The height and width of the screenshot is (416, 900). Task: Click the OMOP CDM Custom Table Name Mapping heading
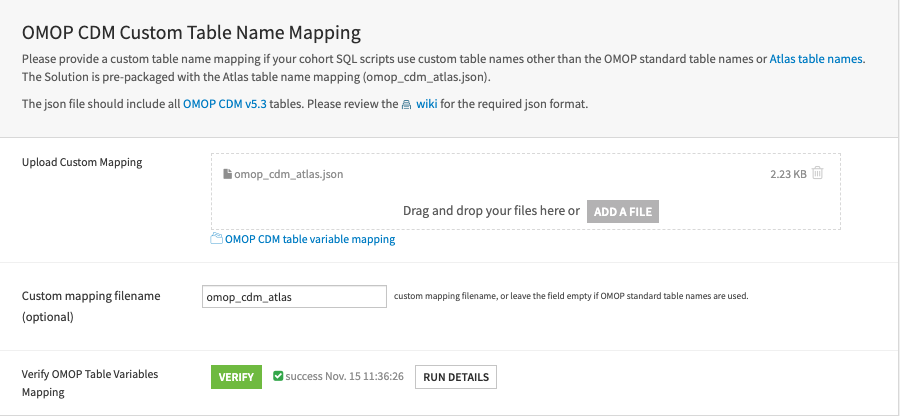click(191, 33)
